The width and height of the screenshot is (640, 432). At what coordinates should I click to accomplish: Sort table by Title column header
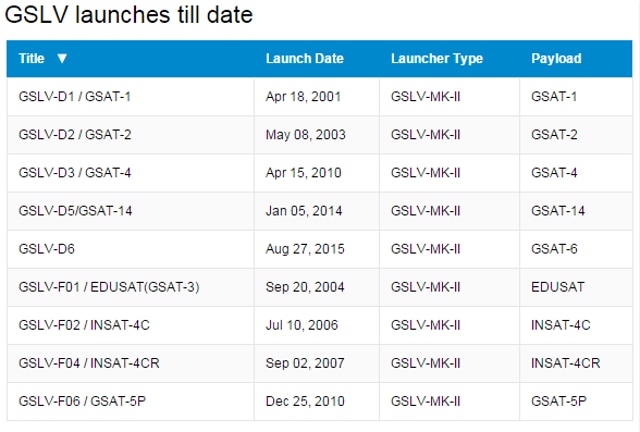pyautogui.click(x=31, y=58)
